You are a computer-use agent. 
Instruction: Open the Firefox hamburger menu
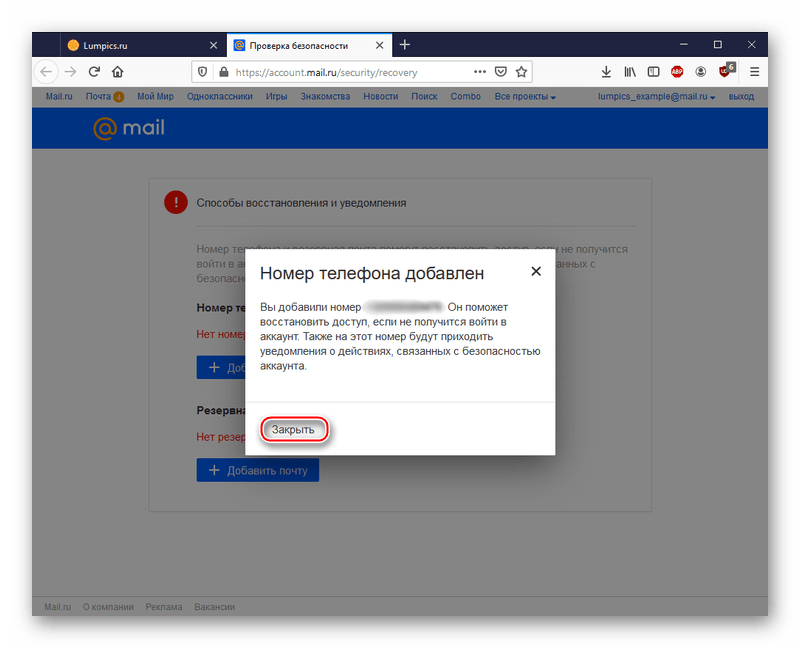point(754,72)
